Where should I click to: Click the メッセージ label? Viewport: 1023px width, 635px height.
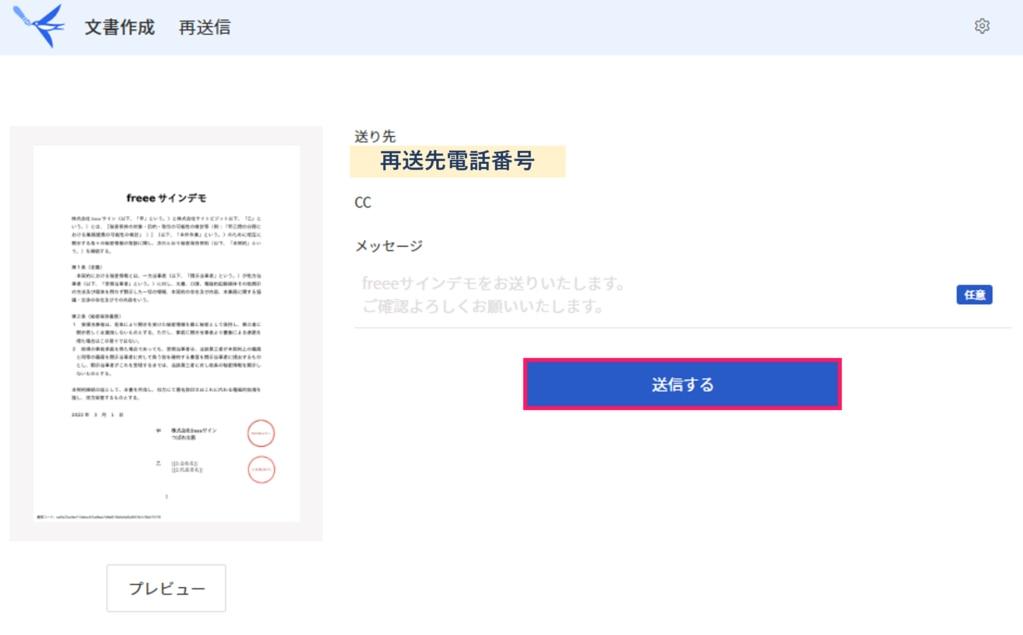[389, 246]
